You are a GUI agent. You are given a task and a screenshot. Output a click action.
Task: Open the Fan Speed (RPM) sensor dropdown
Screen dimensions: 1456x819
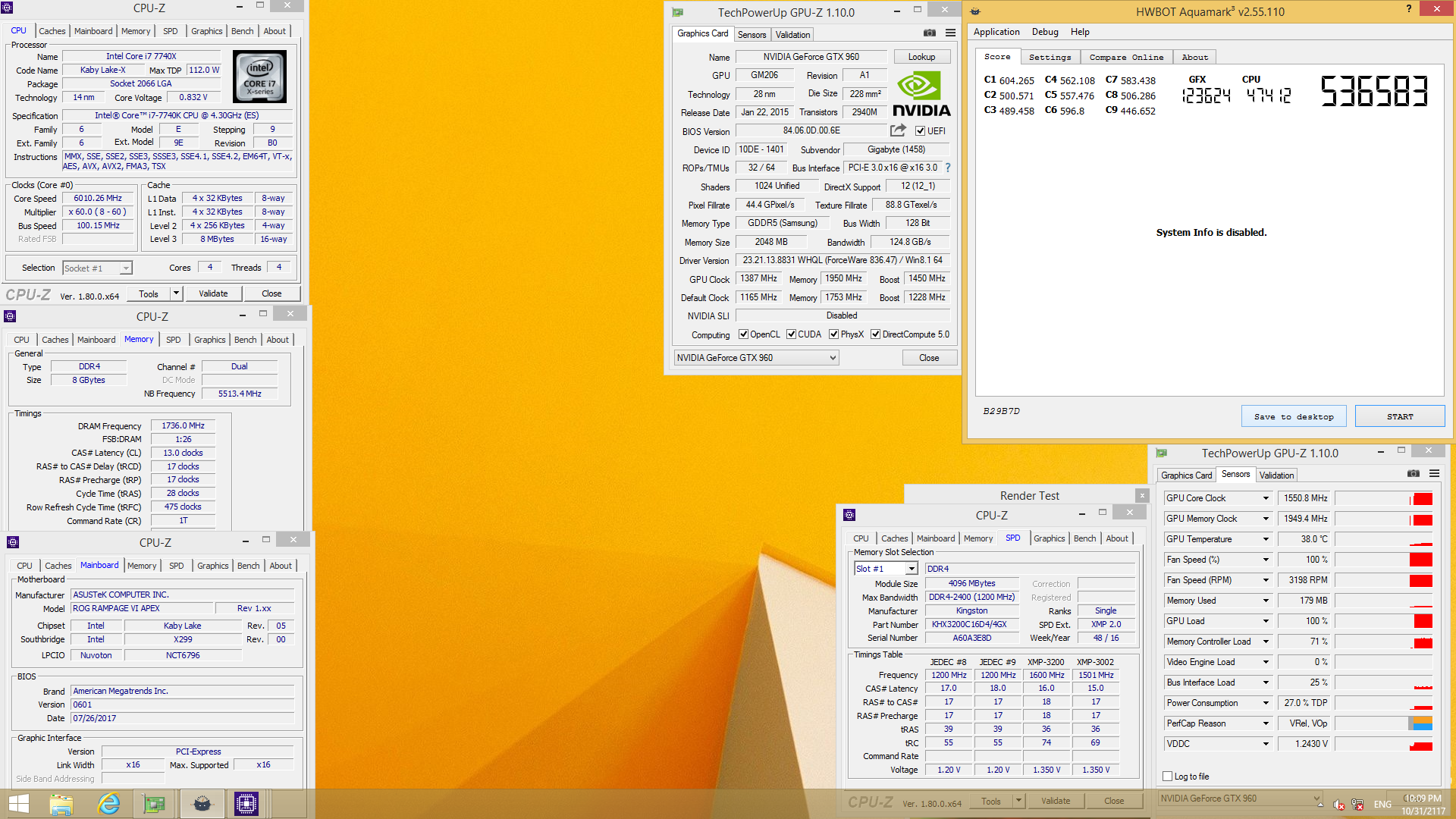tap(1266, 580)
